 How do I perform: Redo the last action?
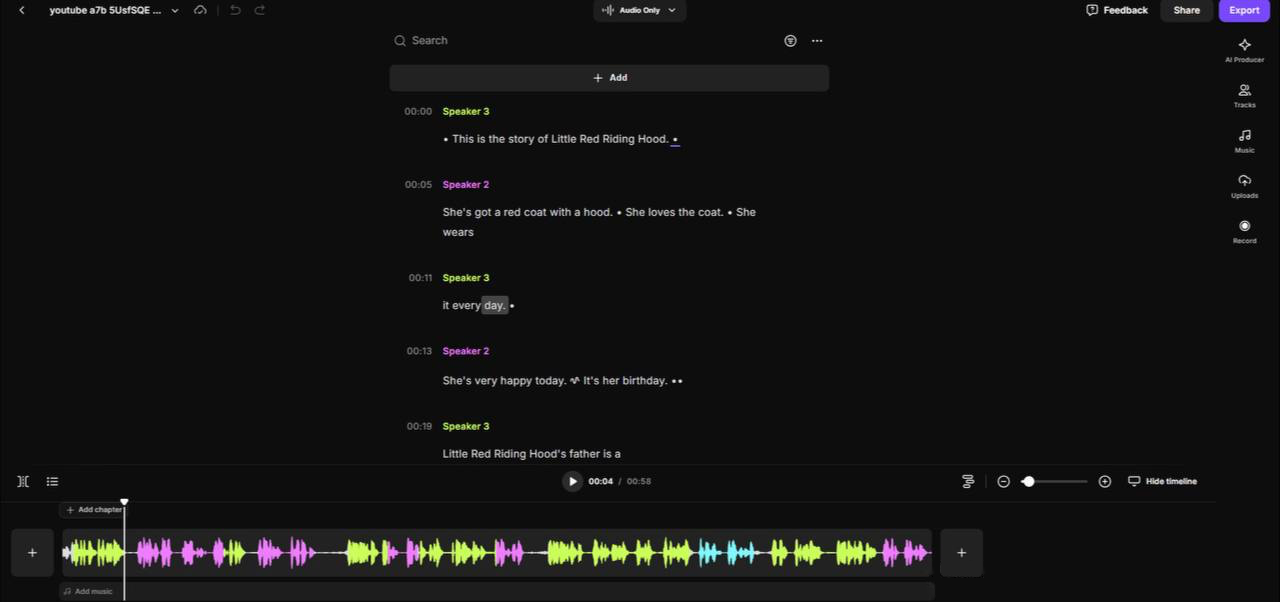click(x=260, y=10)
